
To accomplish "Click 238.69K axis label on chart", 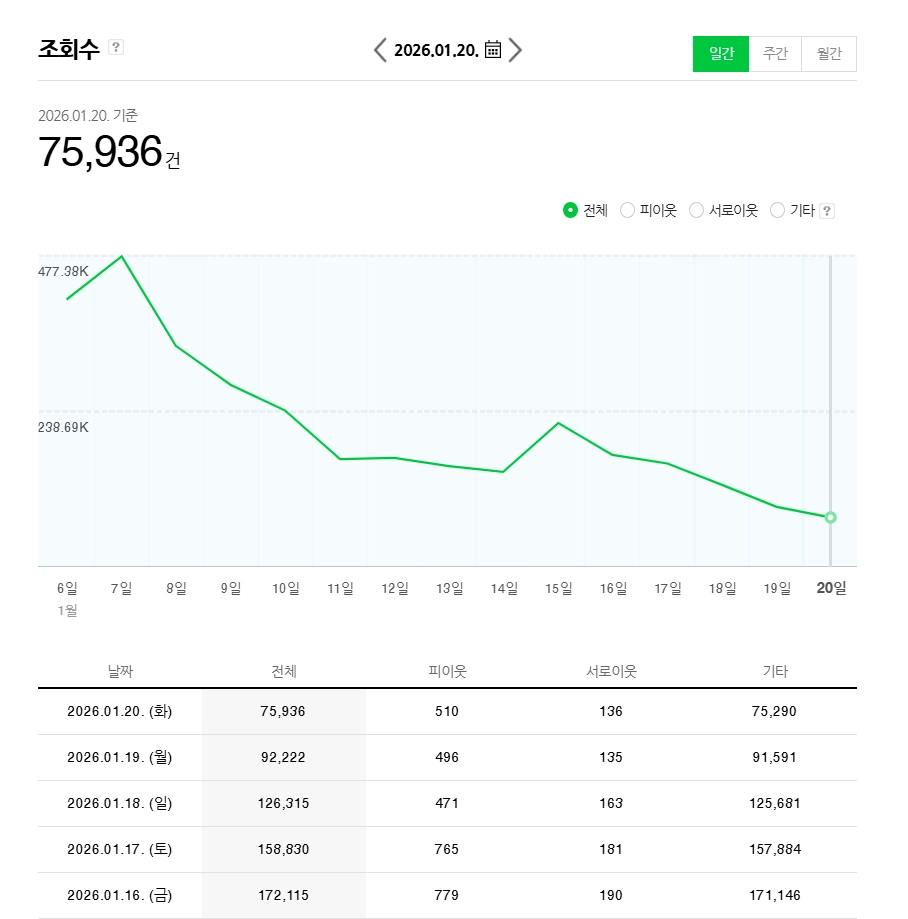I will click(x=63, y=427).
